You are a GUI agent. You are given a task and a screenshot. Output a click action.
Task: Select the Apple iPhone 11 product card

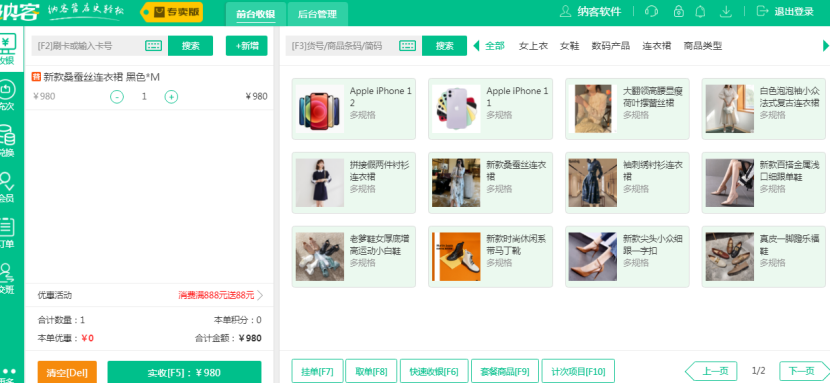[x=490, y=109]
